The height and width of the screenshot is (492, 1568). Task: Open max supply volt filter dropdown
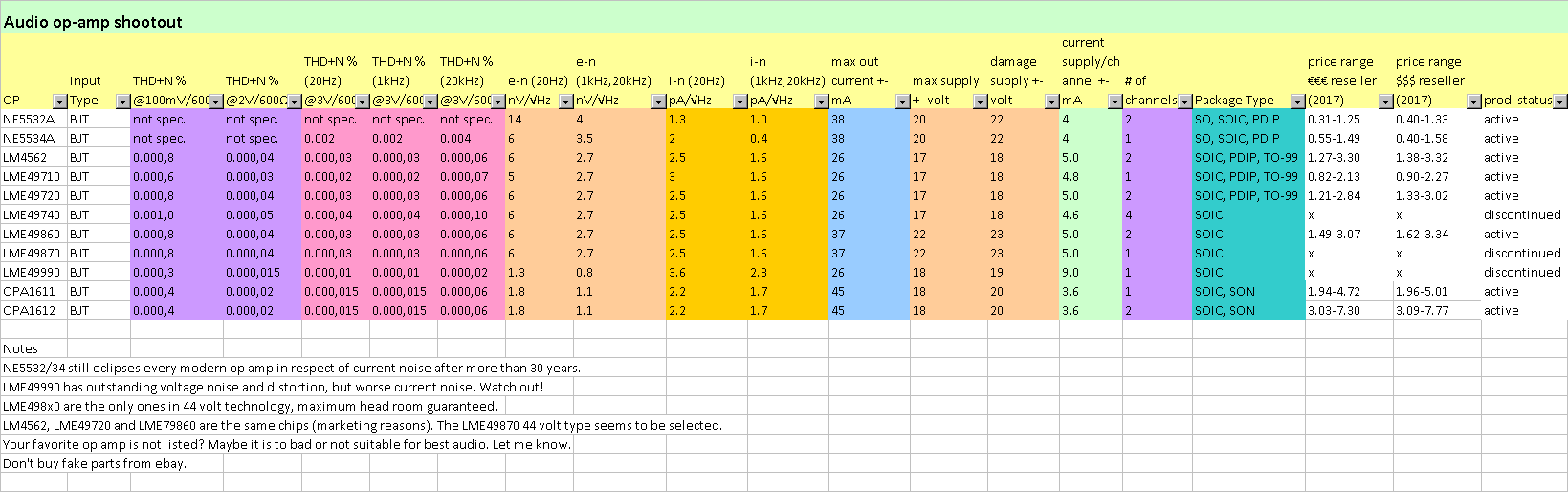[980, 101]
